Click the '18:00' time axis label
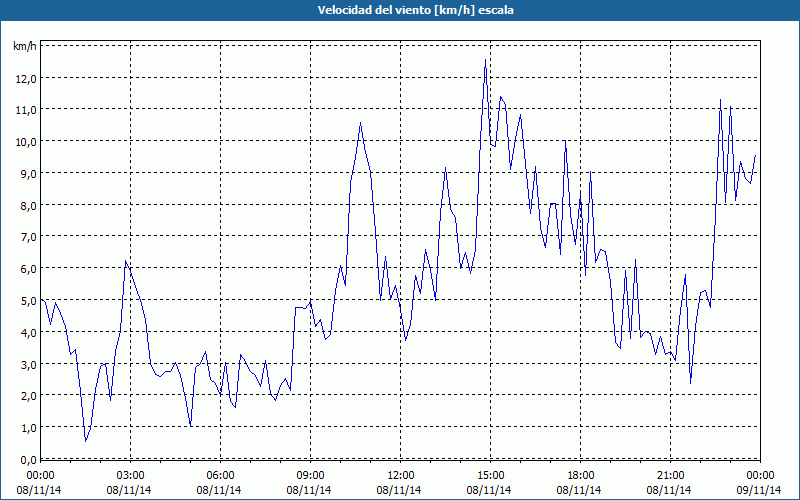 click(581, 476)
